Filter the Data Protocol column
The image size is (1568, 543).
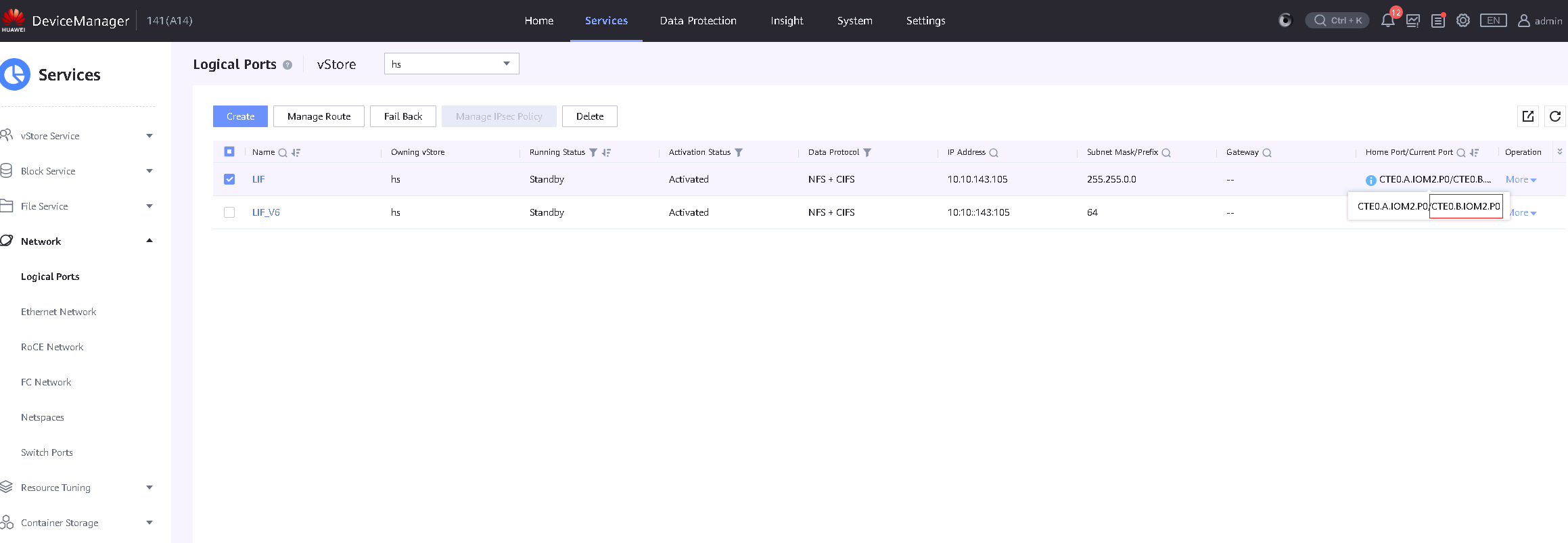coord(867,153)
